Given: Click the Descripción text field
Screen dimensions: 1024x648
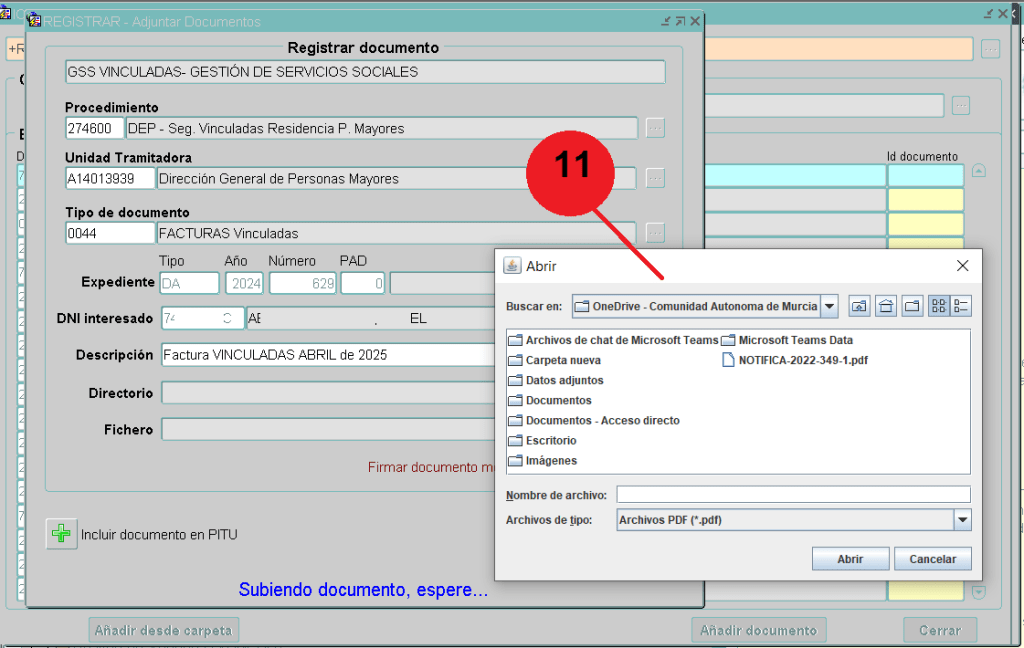Looking at the screenshot, I should click(330, 355).
